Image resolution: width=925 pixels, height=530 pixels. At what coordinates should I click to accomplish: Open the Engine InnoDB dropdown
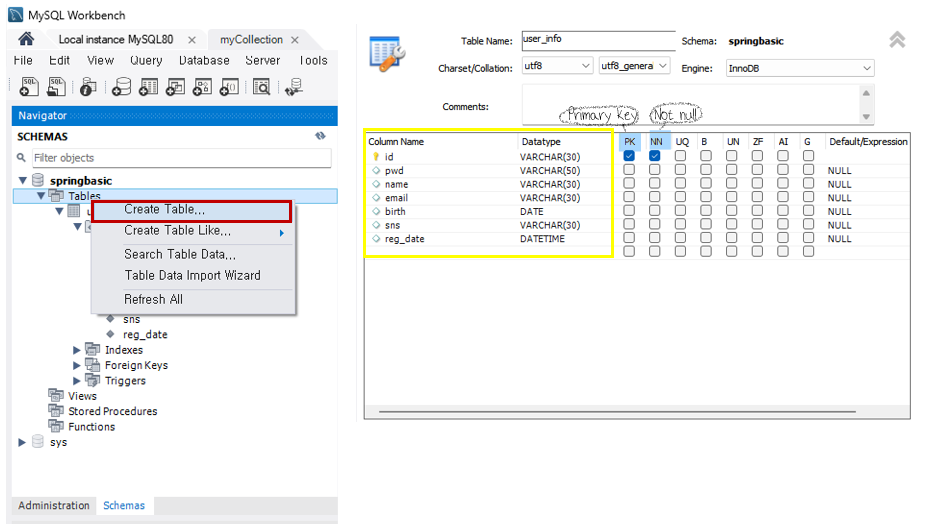click(x=799, y=68)
